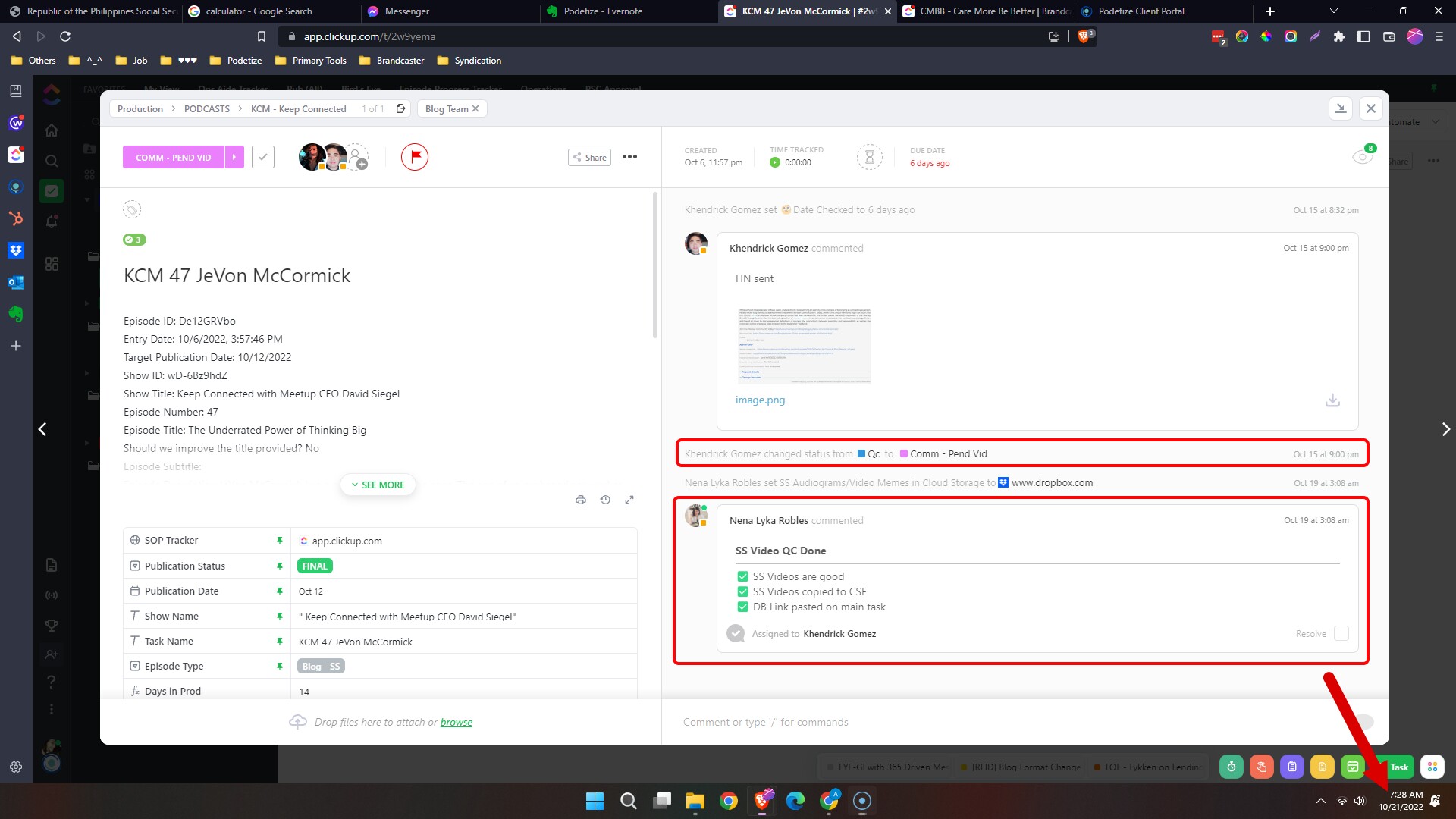Viewport: 1456px width, 819px height.
Task: Expand the description to fullscreen
Action: pyautogui.click(x=629, y=500)
